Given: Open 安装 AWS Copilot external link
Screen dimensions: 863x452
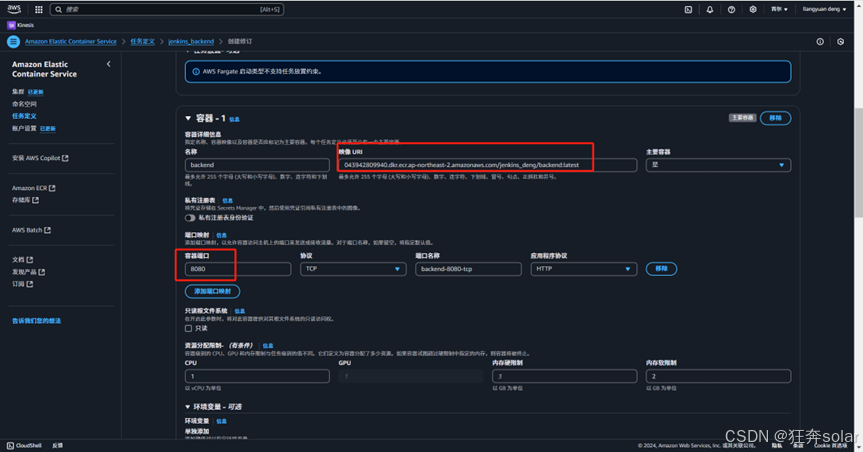Looking at the screenshot, I should [x=40, y=158].
